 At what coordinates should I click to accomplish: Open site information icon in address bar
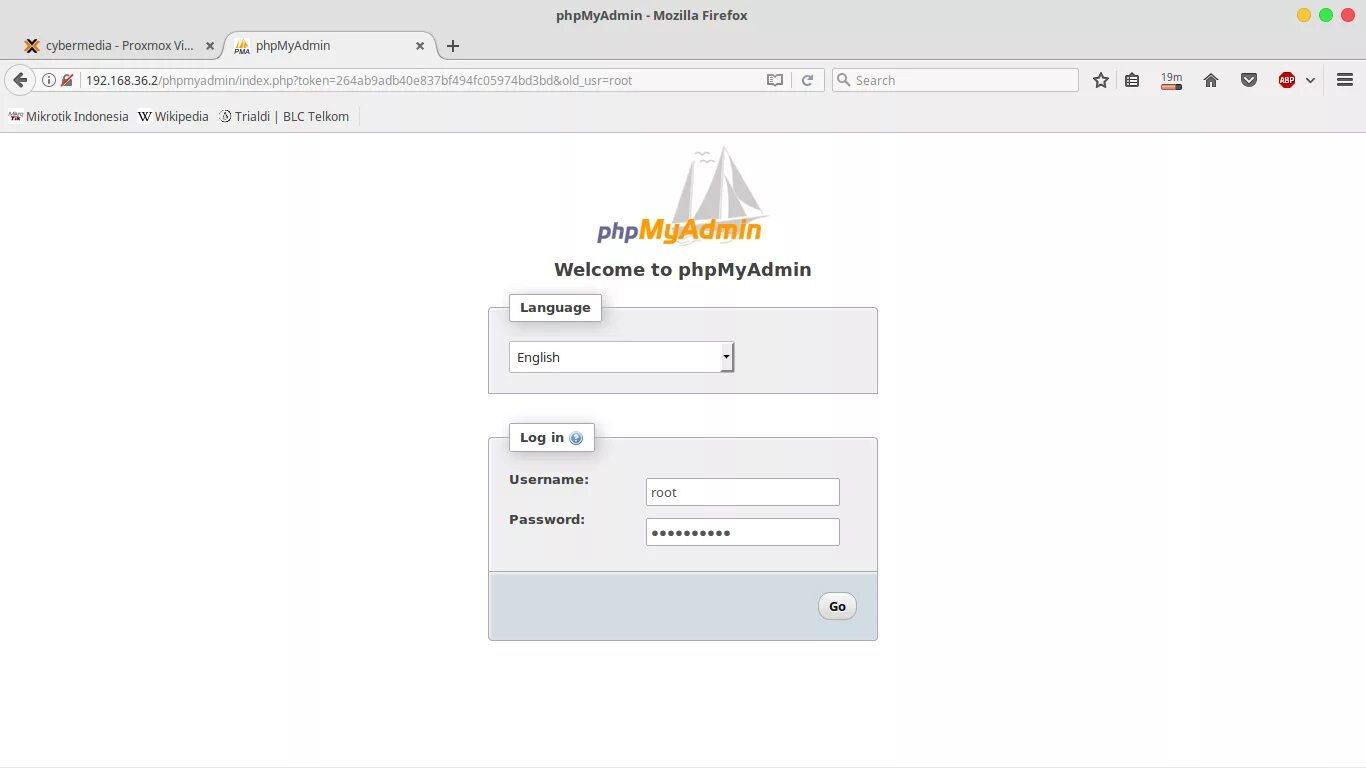[48, 80]
